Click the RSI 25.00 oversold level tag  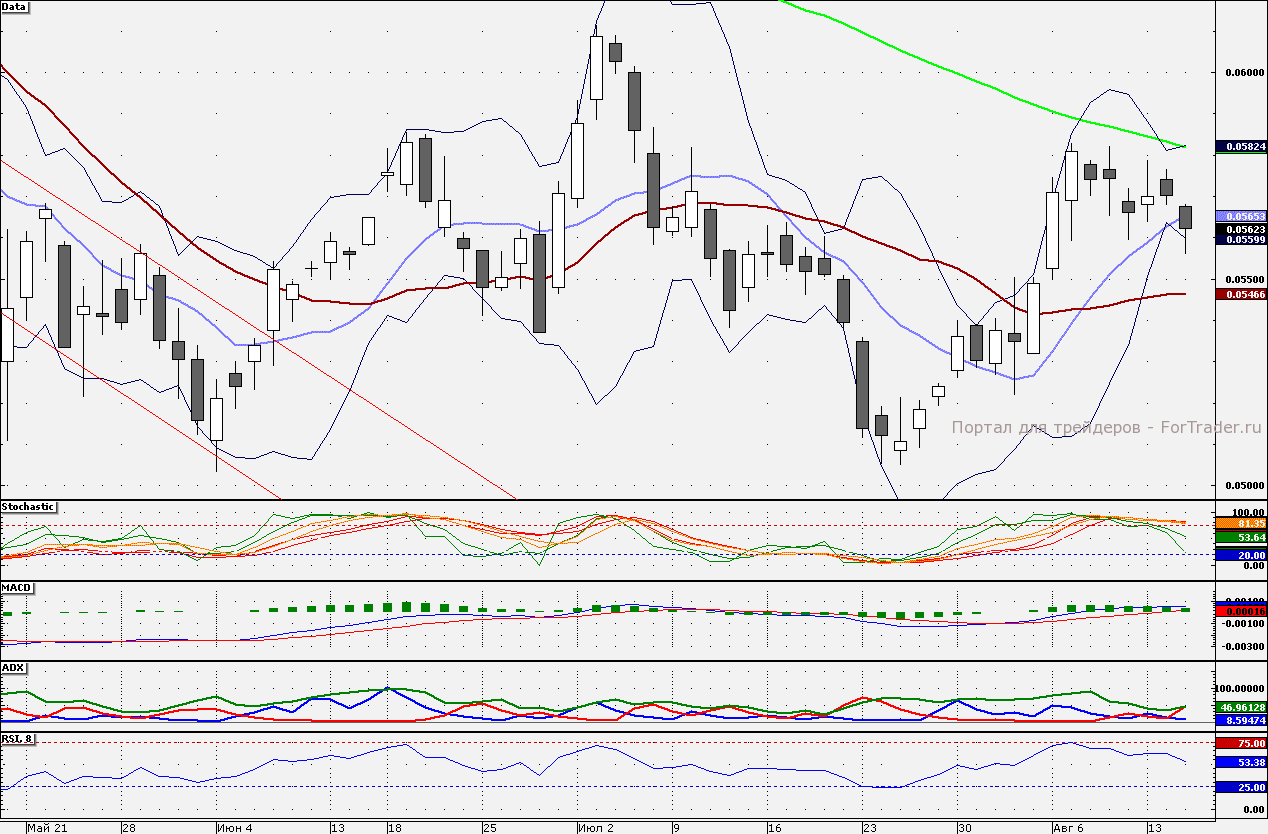click(x=1241, y=787)
